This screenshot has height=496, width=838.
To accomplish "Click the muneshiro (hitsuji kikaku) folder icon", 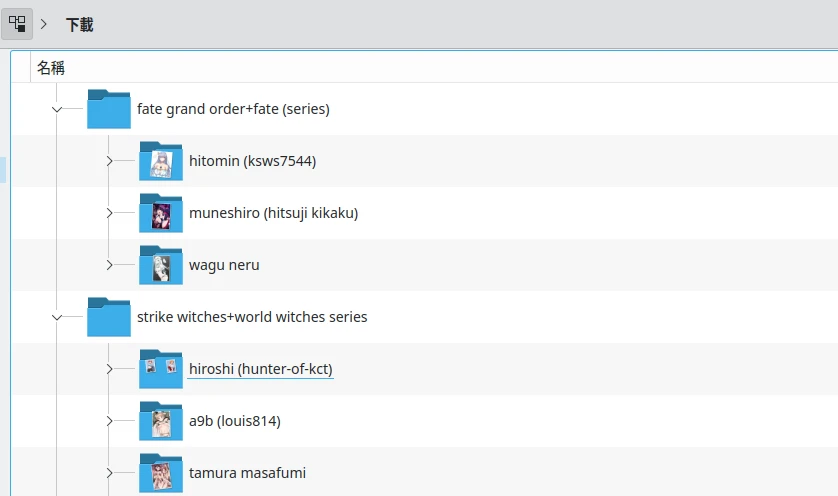I will coord(161,213).
